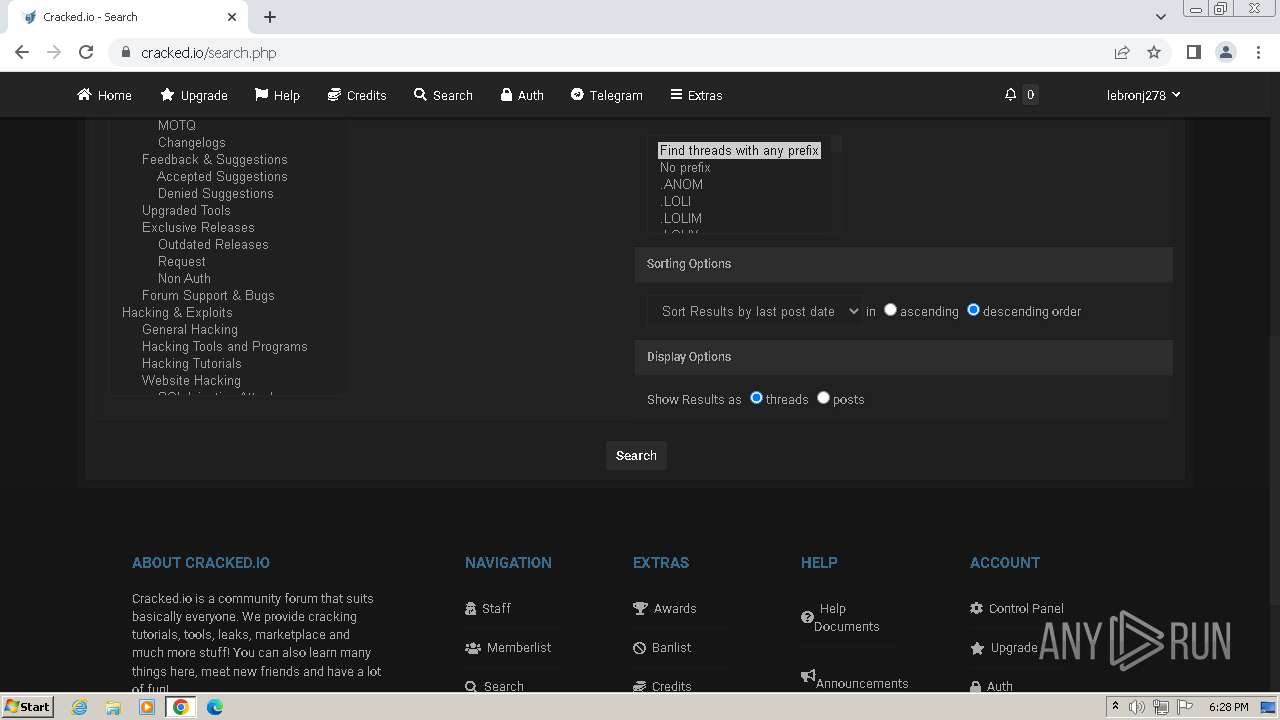This screenshot has width=1280, height=720.
Task: Open the lebronj278 user dropdown
Action: tap(1143, 95)
